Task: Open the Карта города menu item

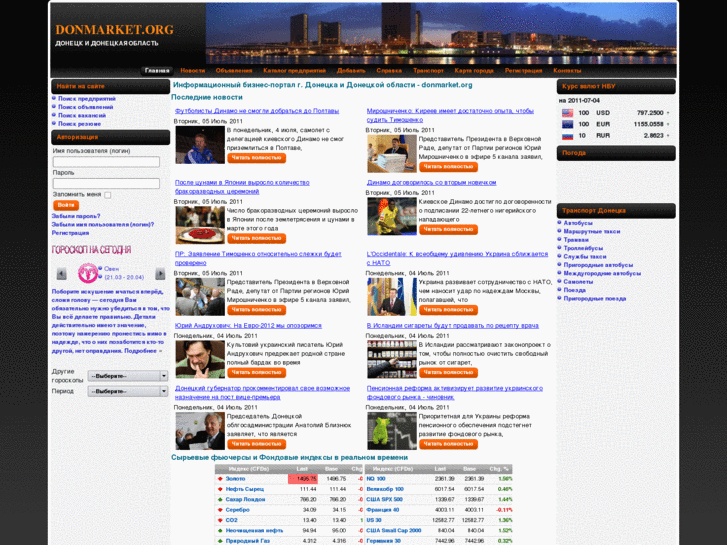Action: click(474, 71)
